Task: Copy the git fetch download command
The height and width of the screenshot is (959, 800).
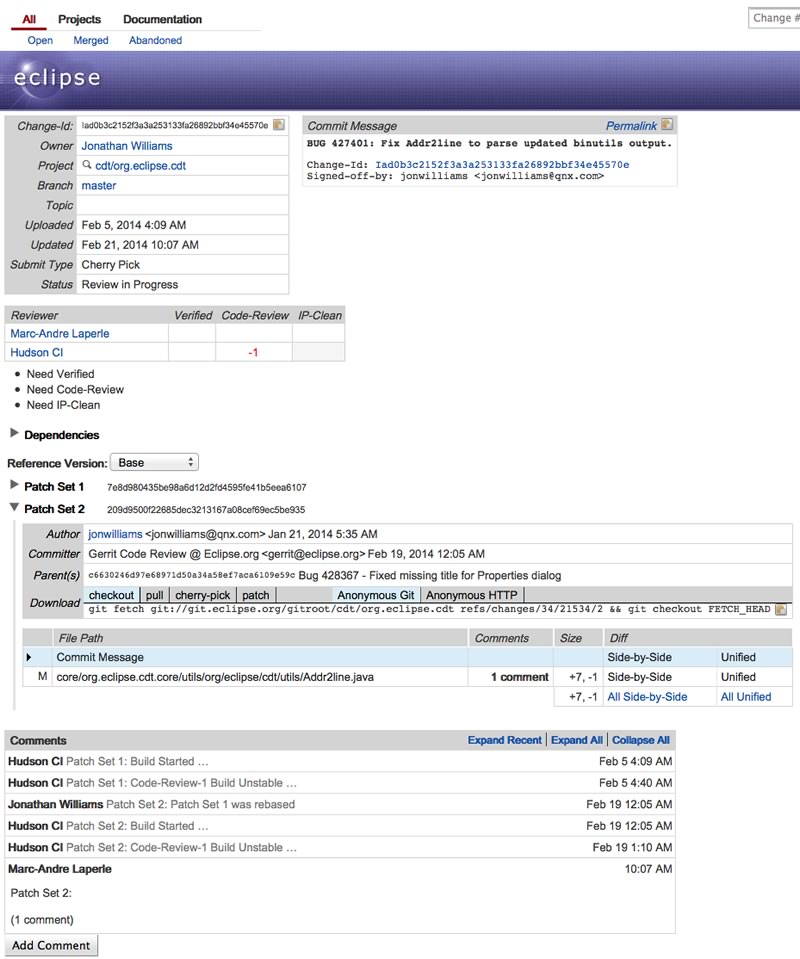Action: tap(781, 609)
